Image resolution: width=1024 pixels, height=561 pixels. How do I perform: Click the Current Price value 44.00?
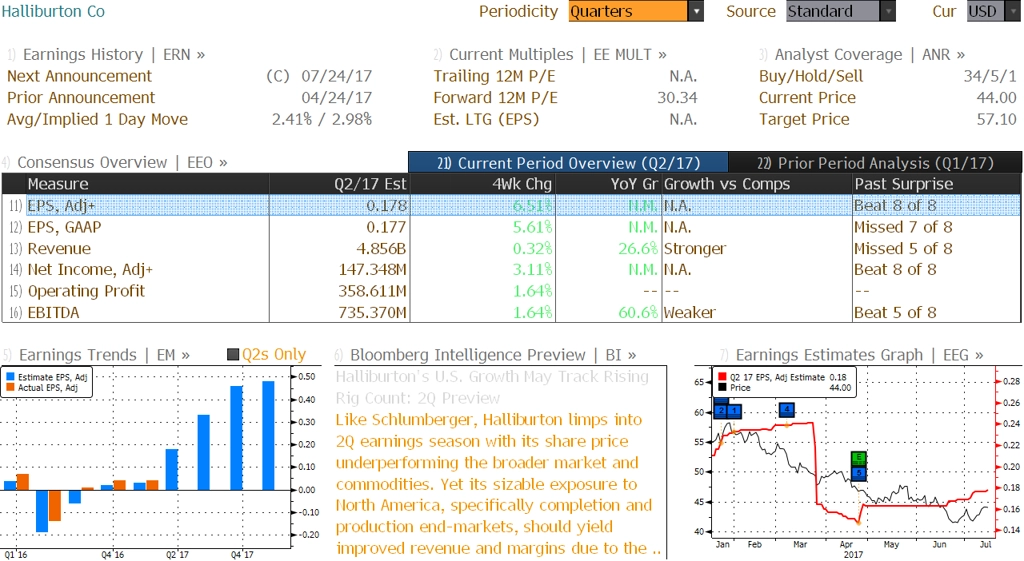coord(997,98)
